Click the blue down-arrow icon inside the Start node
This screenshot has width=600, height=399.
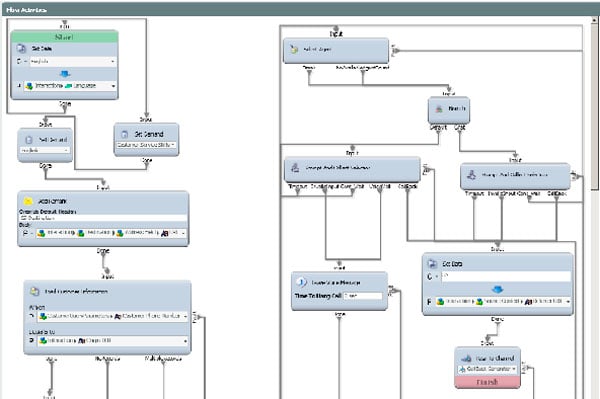65,73
